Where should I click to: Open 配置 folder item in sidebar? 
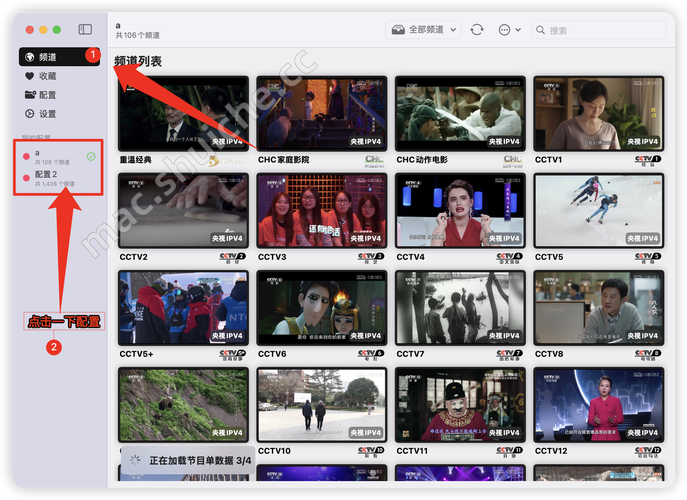48,95
